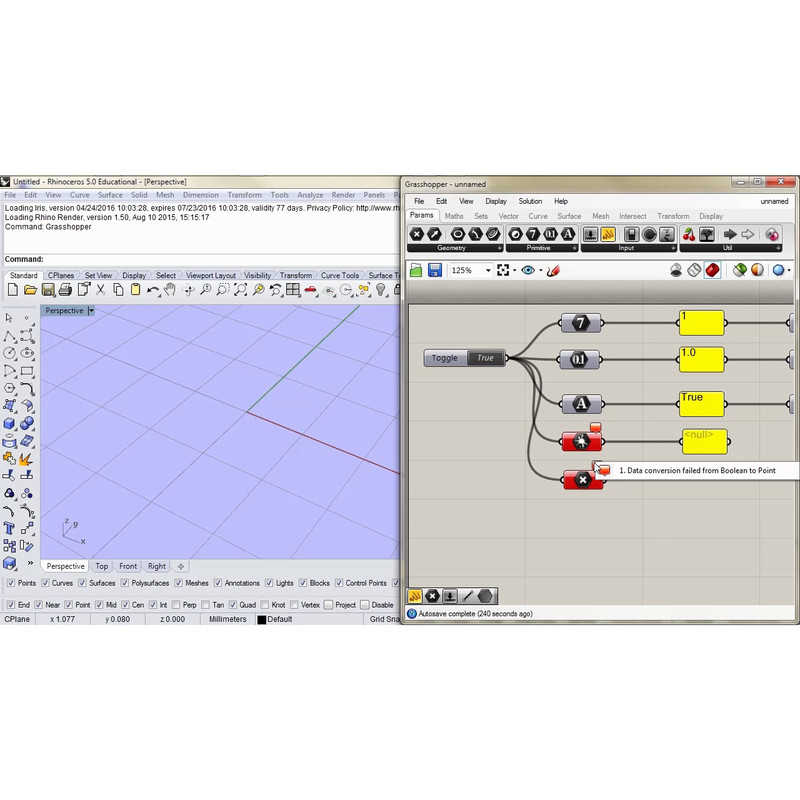800x800 pixels.
Task: Switch to the Maths tab
Action: tap(454, 216)
